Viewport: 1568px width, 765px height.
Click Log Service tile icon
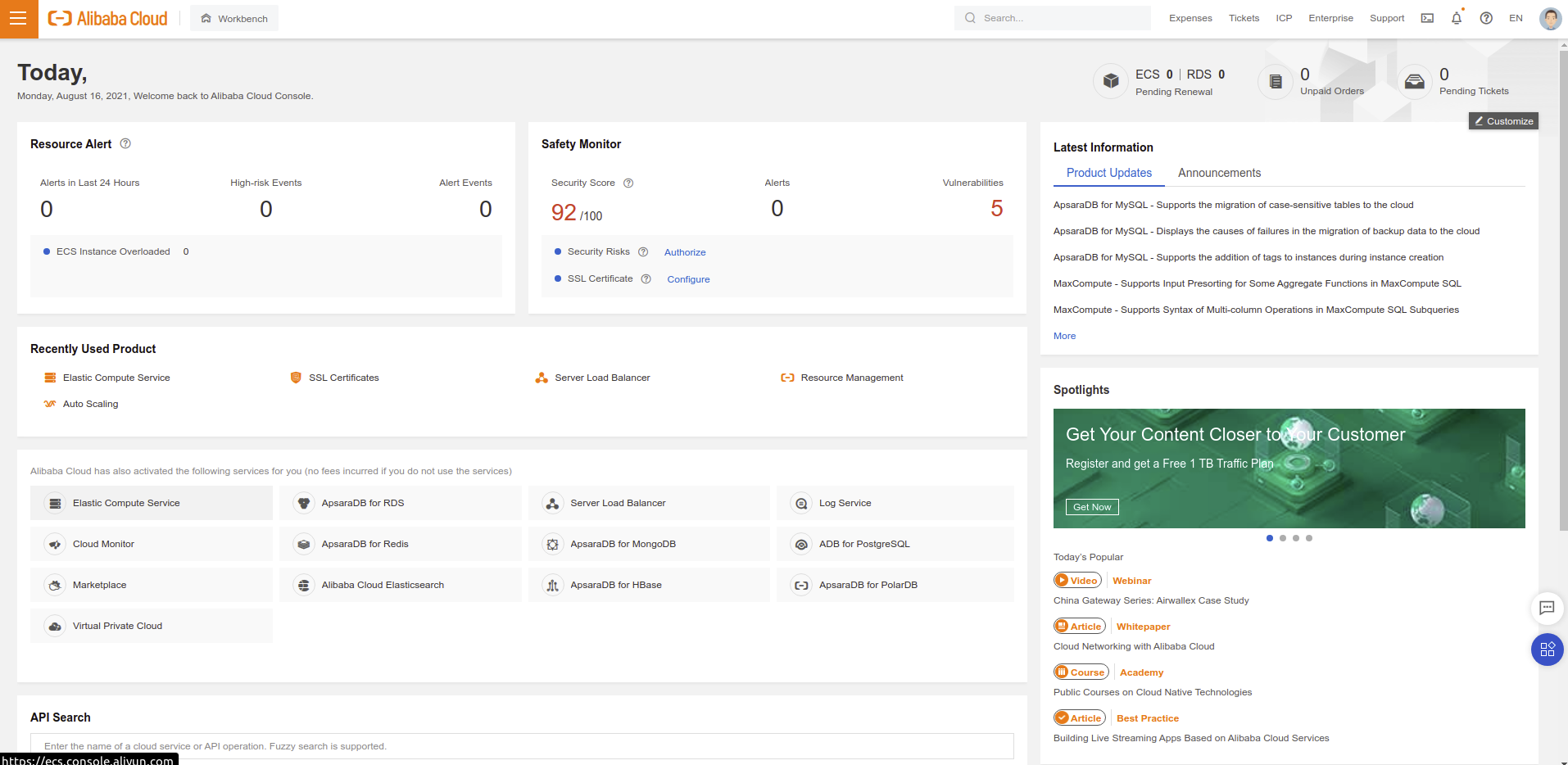(x=801, y=503)
